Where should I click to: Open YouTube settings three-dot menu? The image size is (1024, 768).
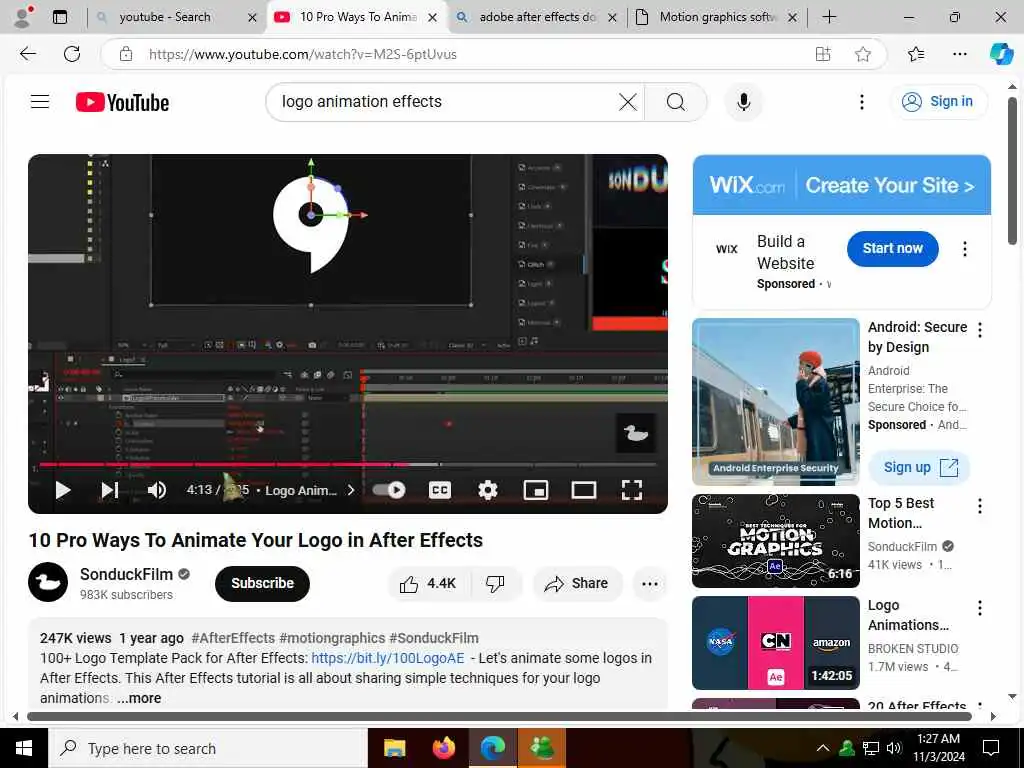pyautogui.click(x=862, y=102)
